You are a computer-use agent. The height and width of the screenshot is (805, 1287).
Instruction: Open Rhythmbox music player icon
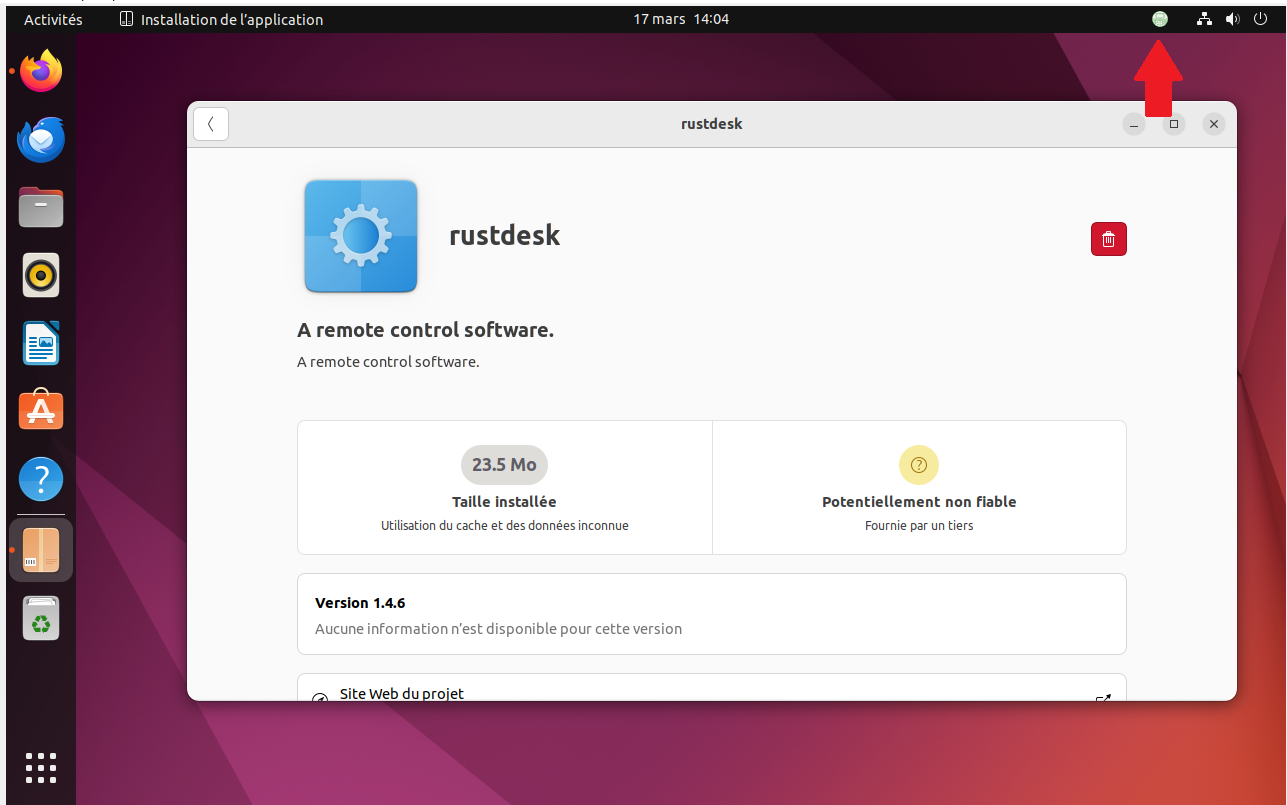click(41, 275)
